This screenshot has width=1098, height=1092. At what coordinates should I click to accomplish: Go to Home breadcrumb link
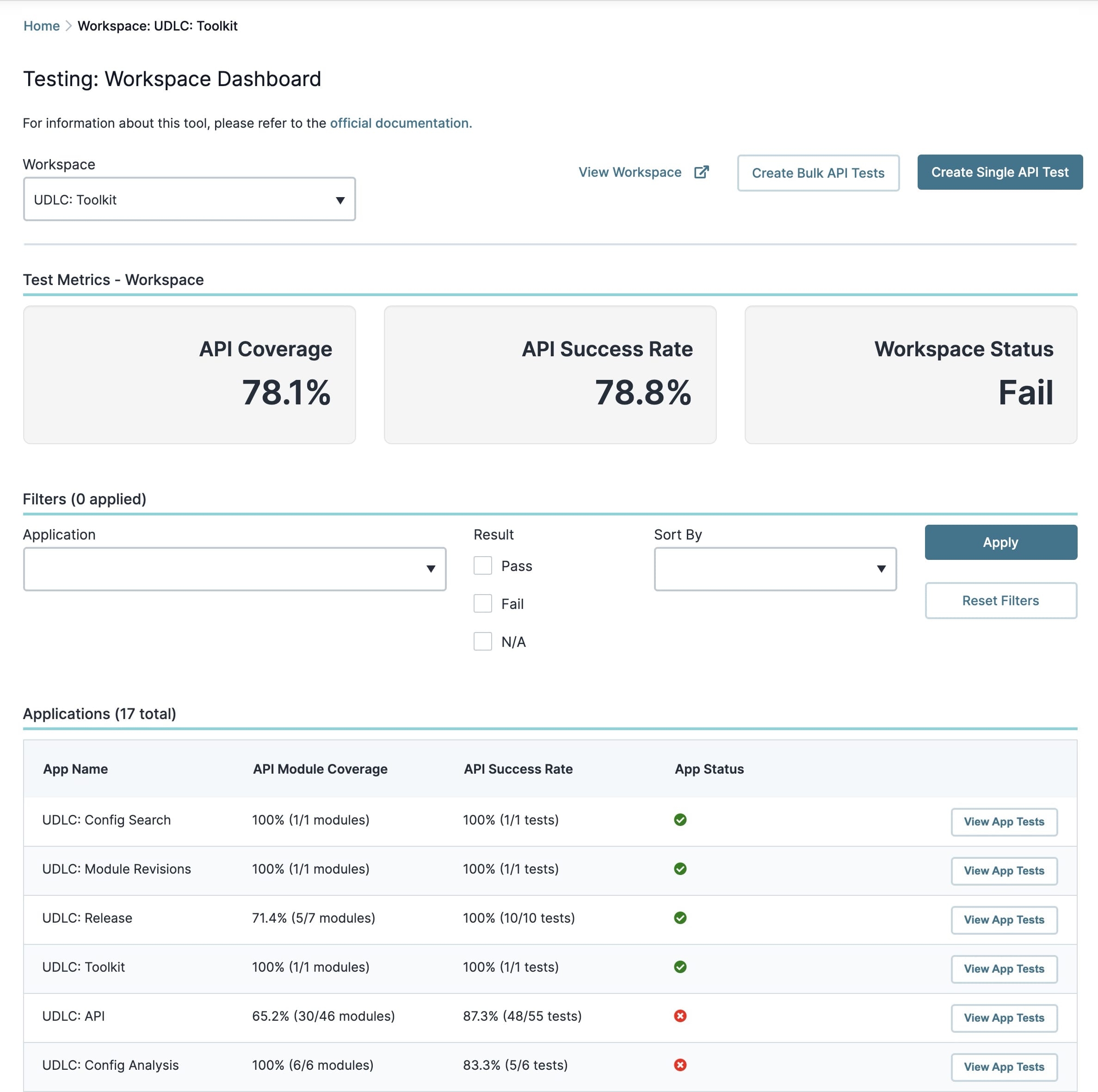pos(42,25)
